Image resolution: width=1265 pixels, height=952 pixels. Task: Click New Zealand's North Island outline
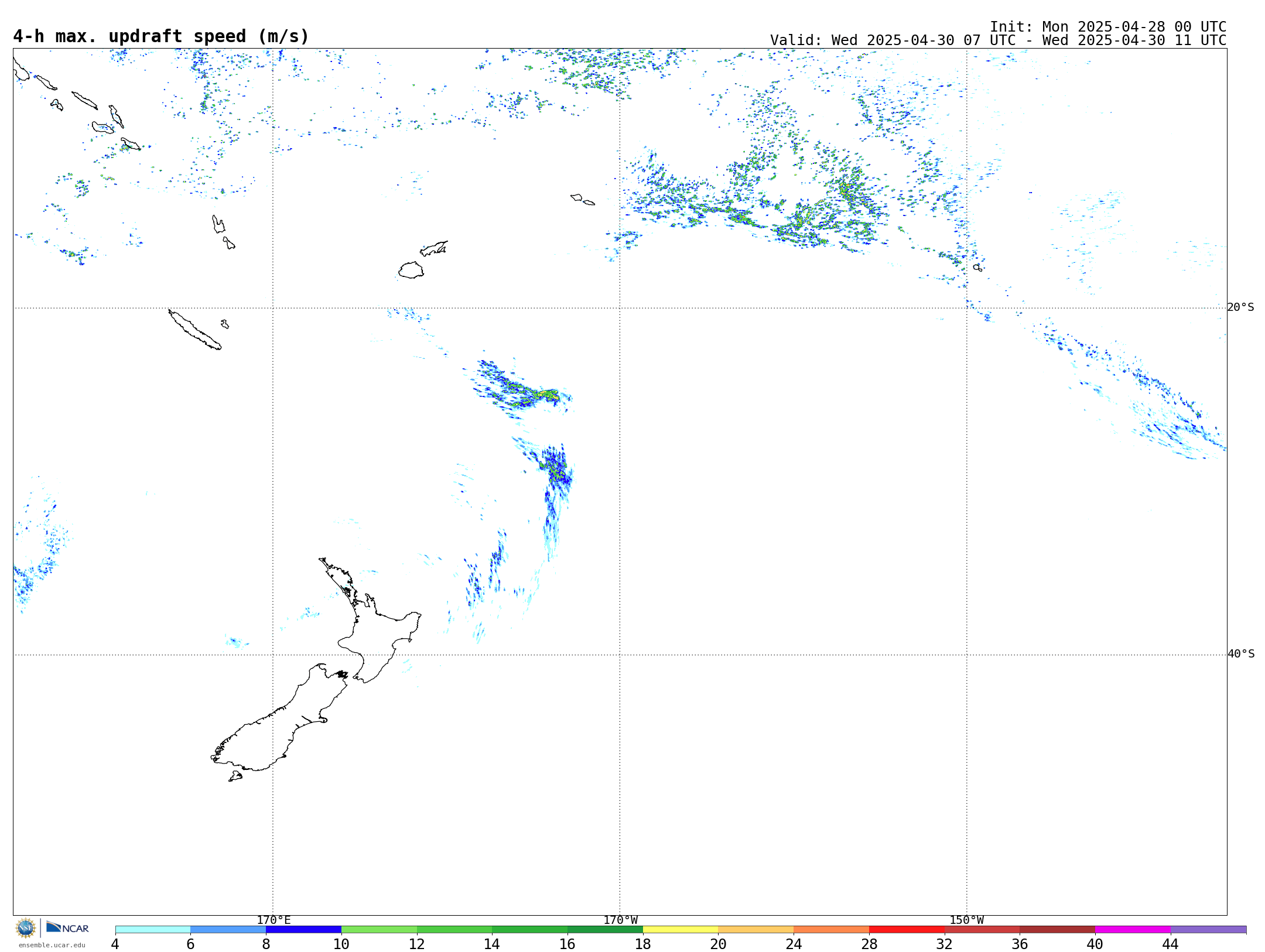tap(370, 621)
